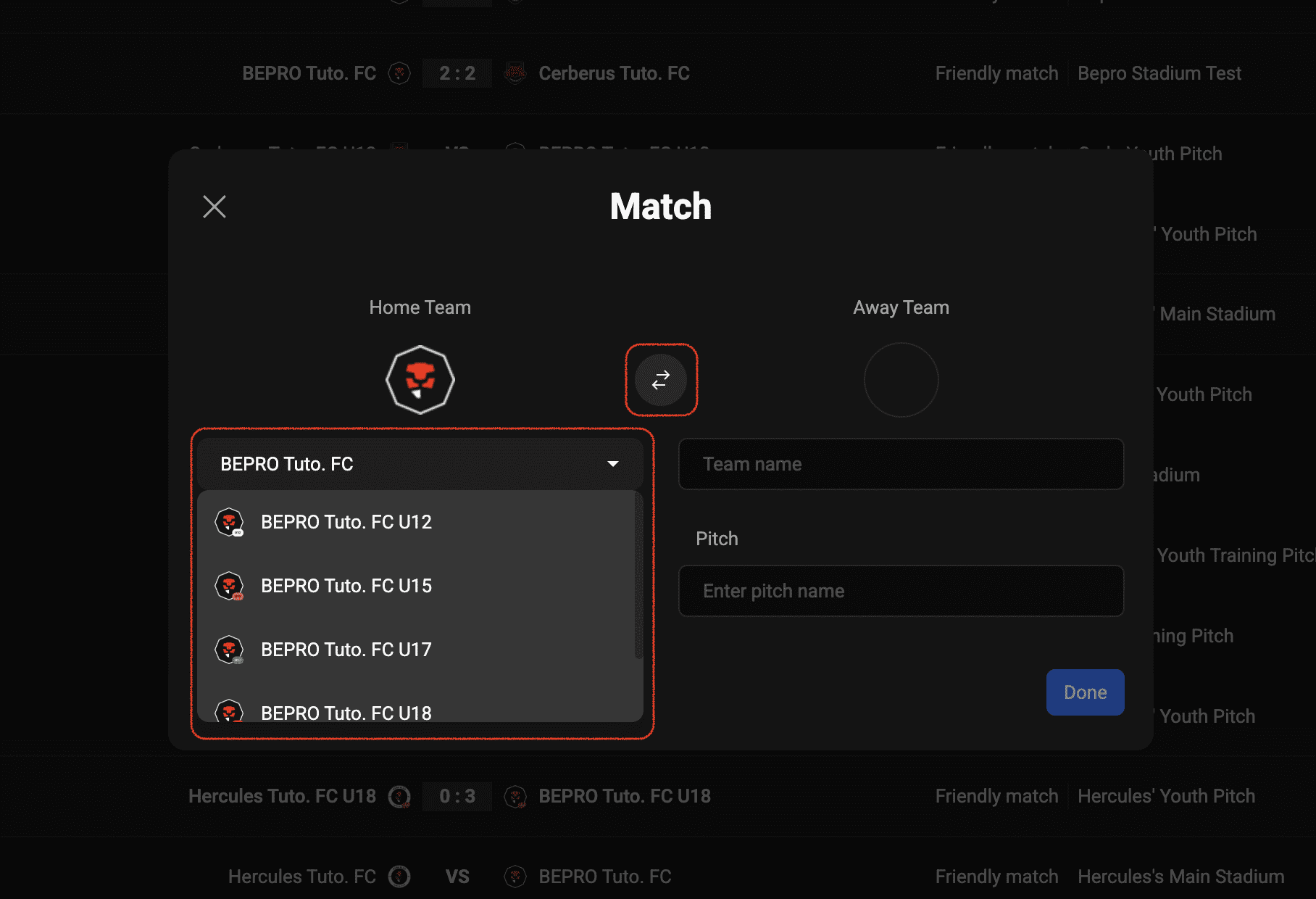
Task: Select BEPRO Tuto. FC U18 dropdown option
Action: click(416, 708)
